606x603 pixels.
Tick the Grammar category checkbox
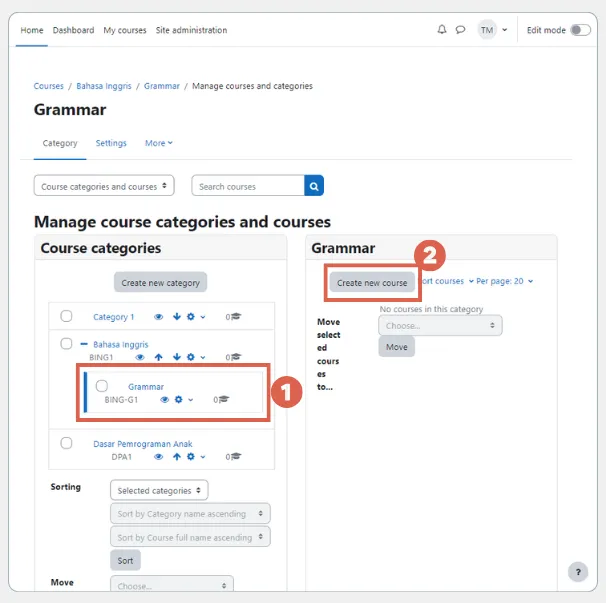tap(102, 385)
